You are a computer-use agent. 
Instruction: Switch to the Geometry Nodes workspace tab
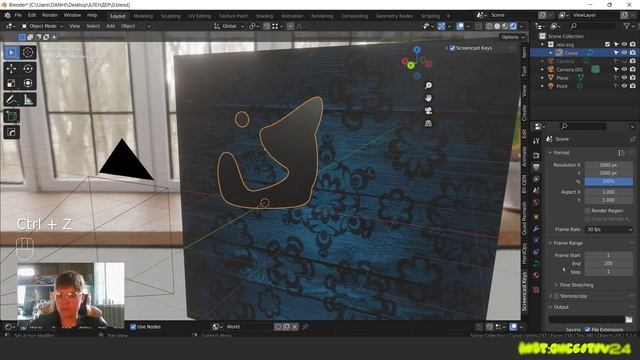point(394,16)
